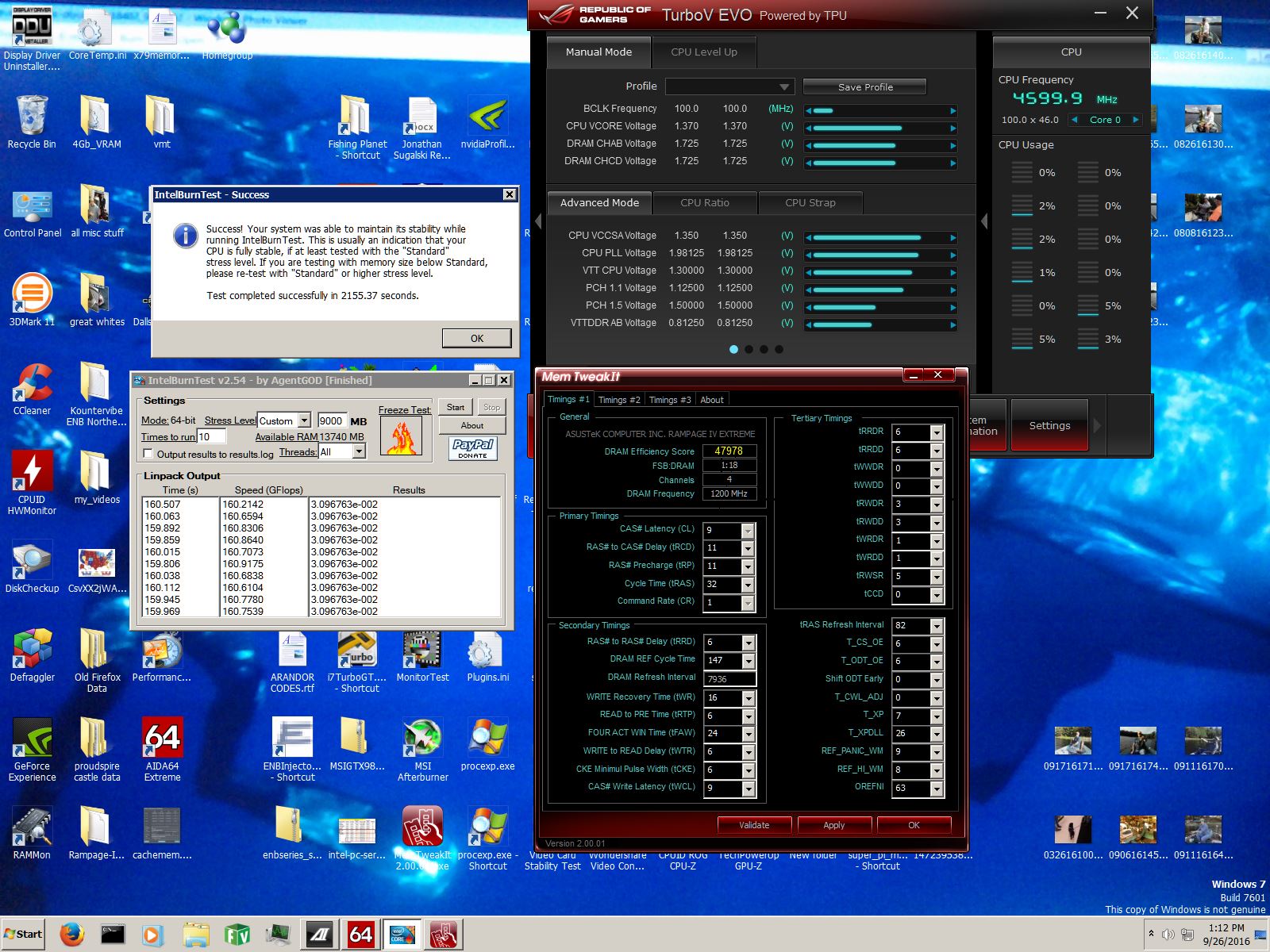Click Save Profile in TurboV EVO

(x=865, y=86)
